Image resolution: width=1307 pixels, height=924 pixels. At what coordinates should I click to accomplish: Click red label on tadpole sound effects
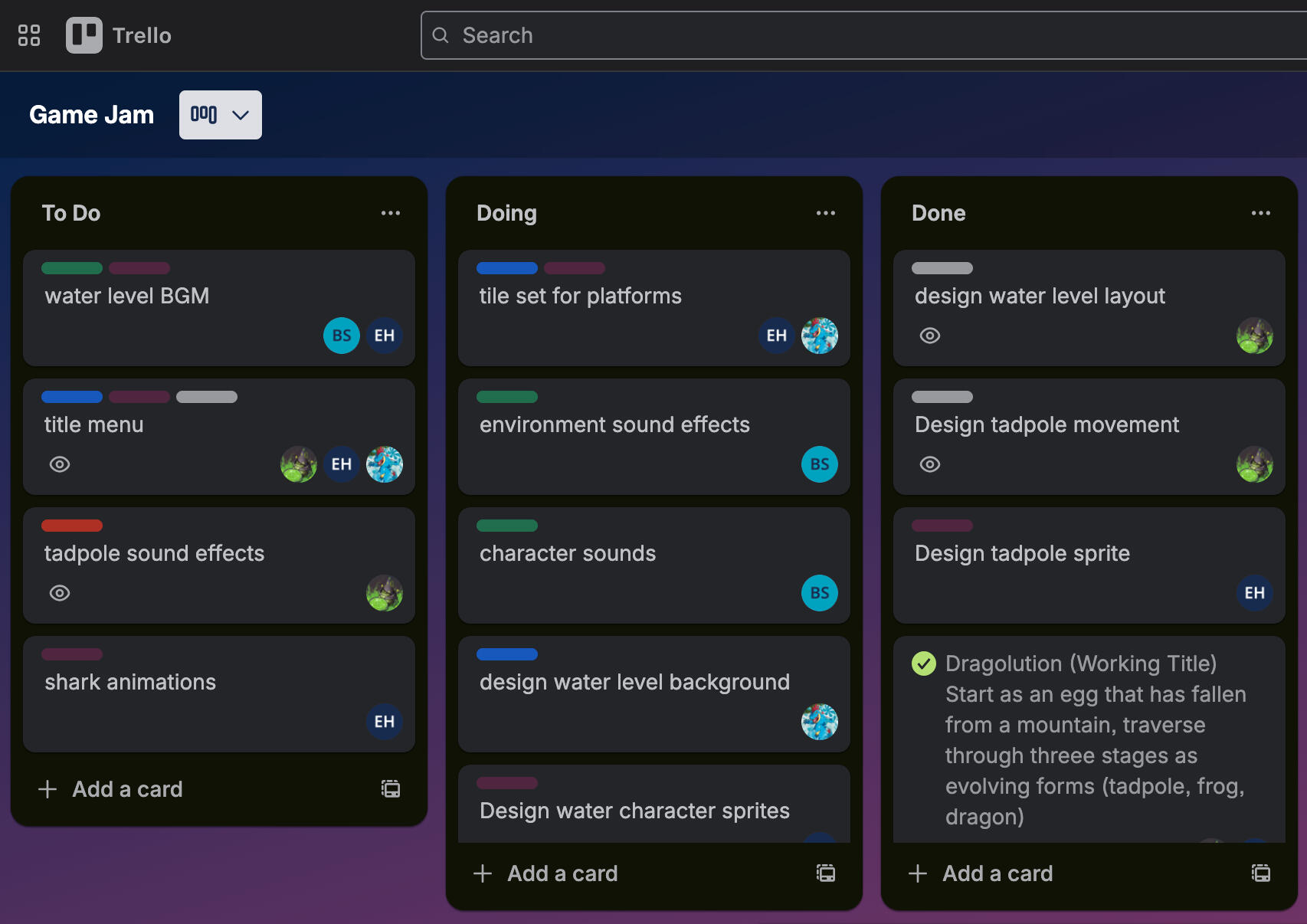pos(72,526)
